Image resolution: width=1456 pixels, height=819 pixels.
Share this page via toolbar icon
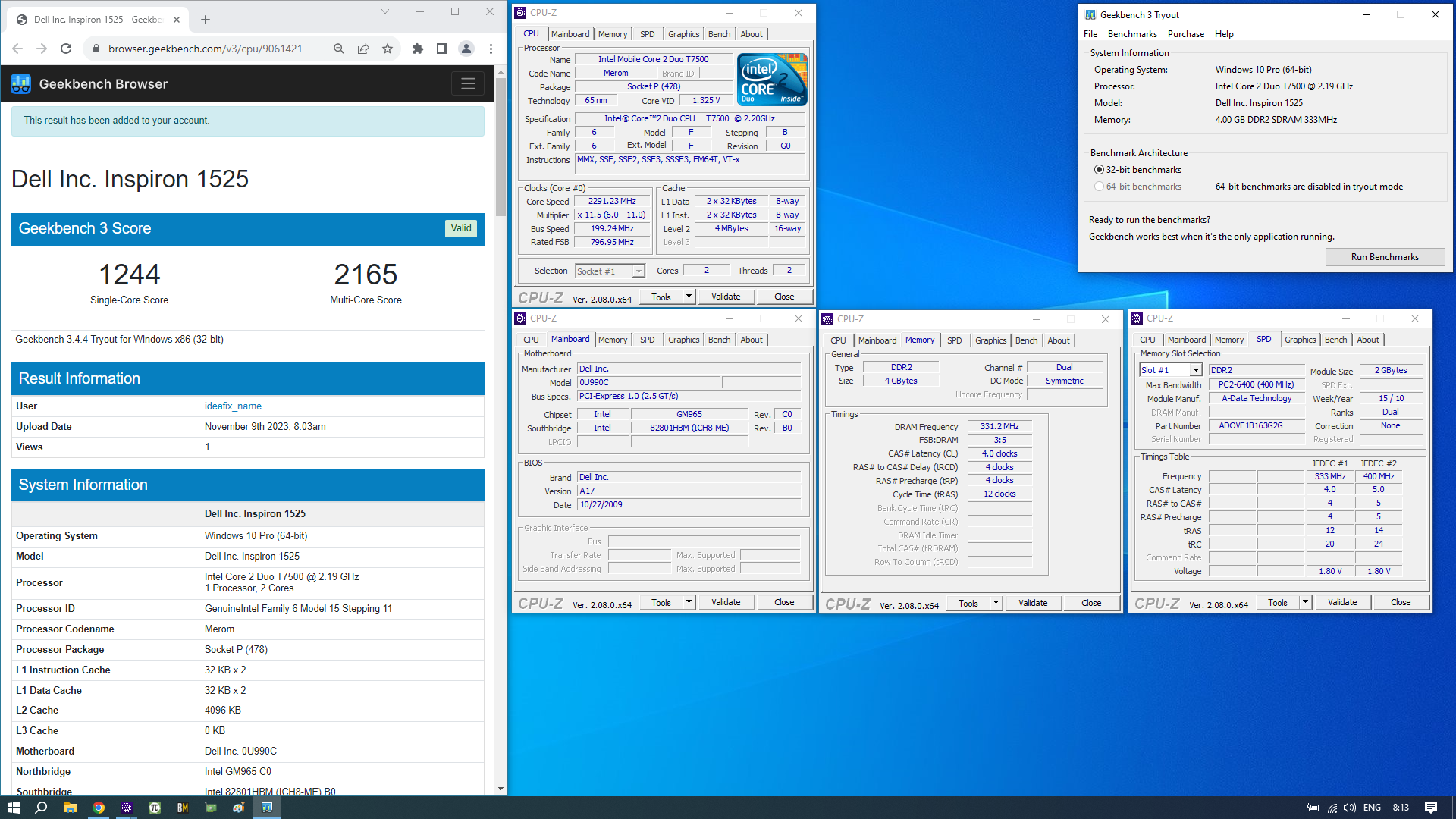tap(363, 49)
